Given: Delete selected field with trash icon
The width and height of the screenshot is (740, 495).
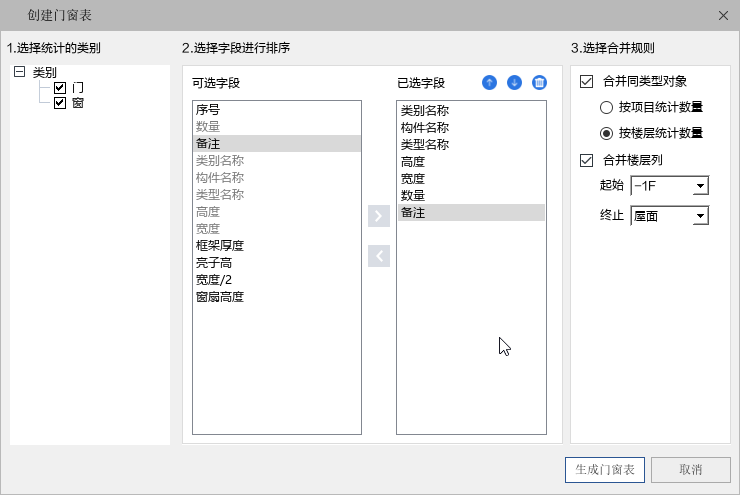Looking at the screenshot, I should [x=539, y=83].
